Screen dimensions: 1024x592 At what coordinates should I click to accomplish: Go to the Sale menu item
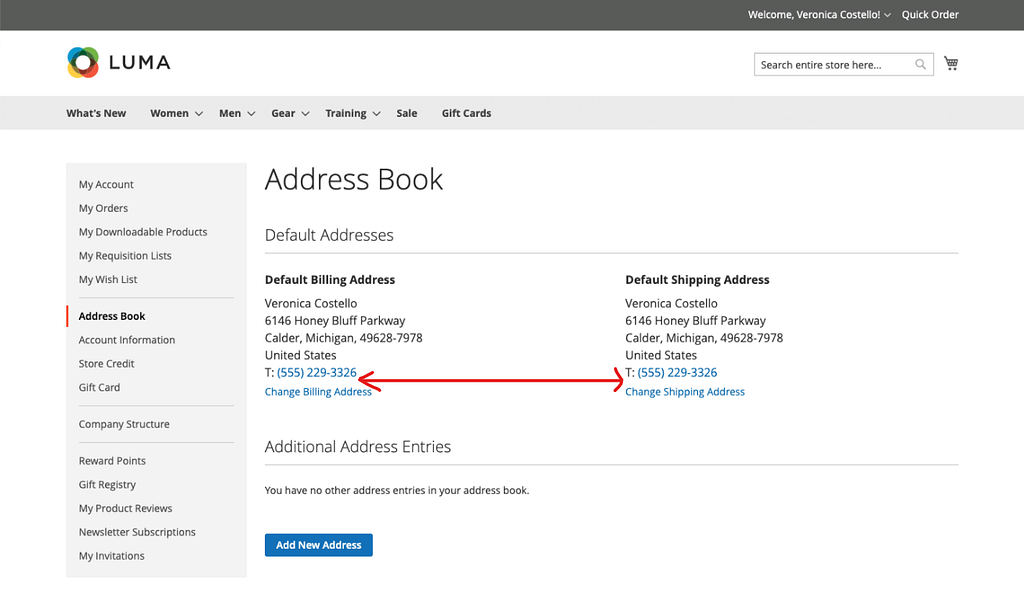coord(406,114)
